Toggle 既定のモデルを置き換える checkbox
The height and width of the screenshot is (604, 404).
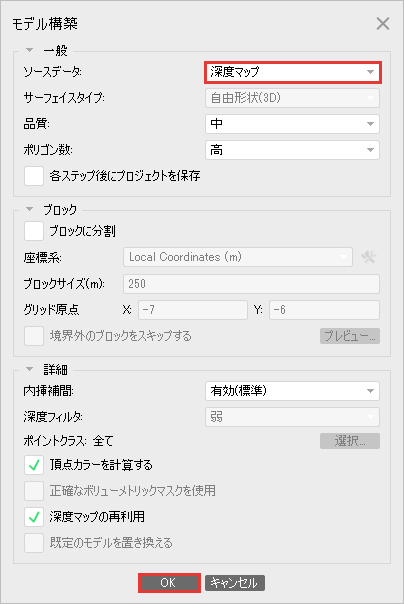click(x=34, y=543)
